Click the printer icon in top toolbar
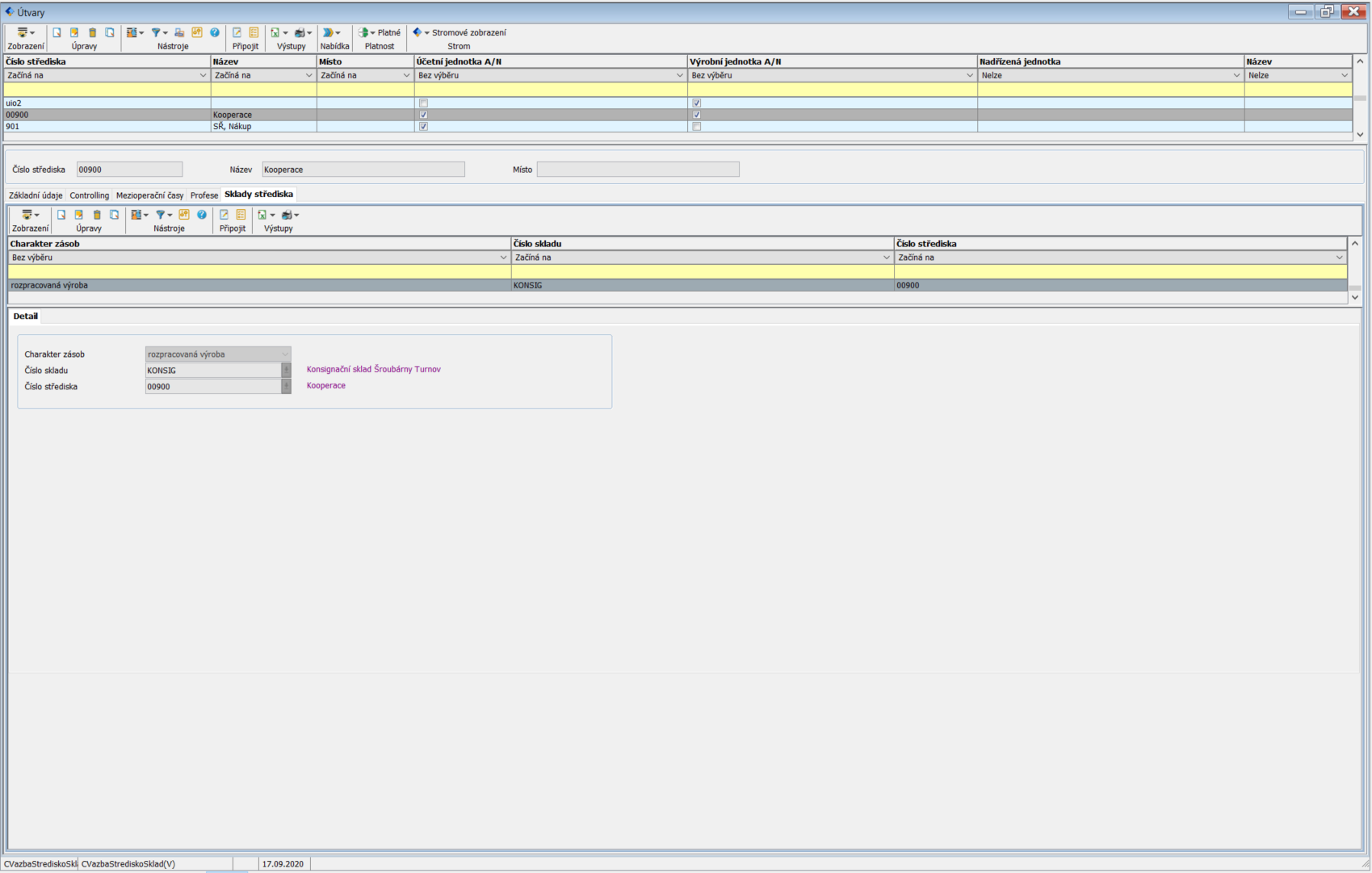This screenshot has width=1372, height=873. click(300, 33)
